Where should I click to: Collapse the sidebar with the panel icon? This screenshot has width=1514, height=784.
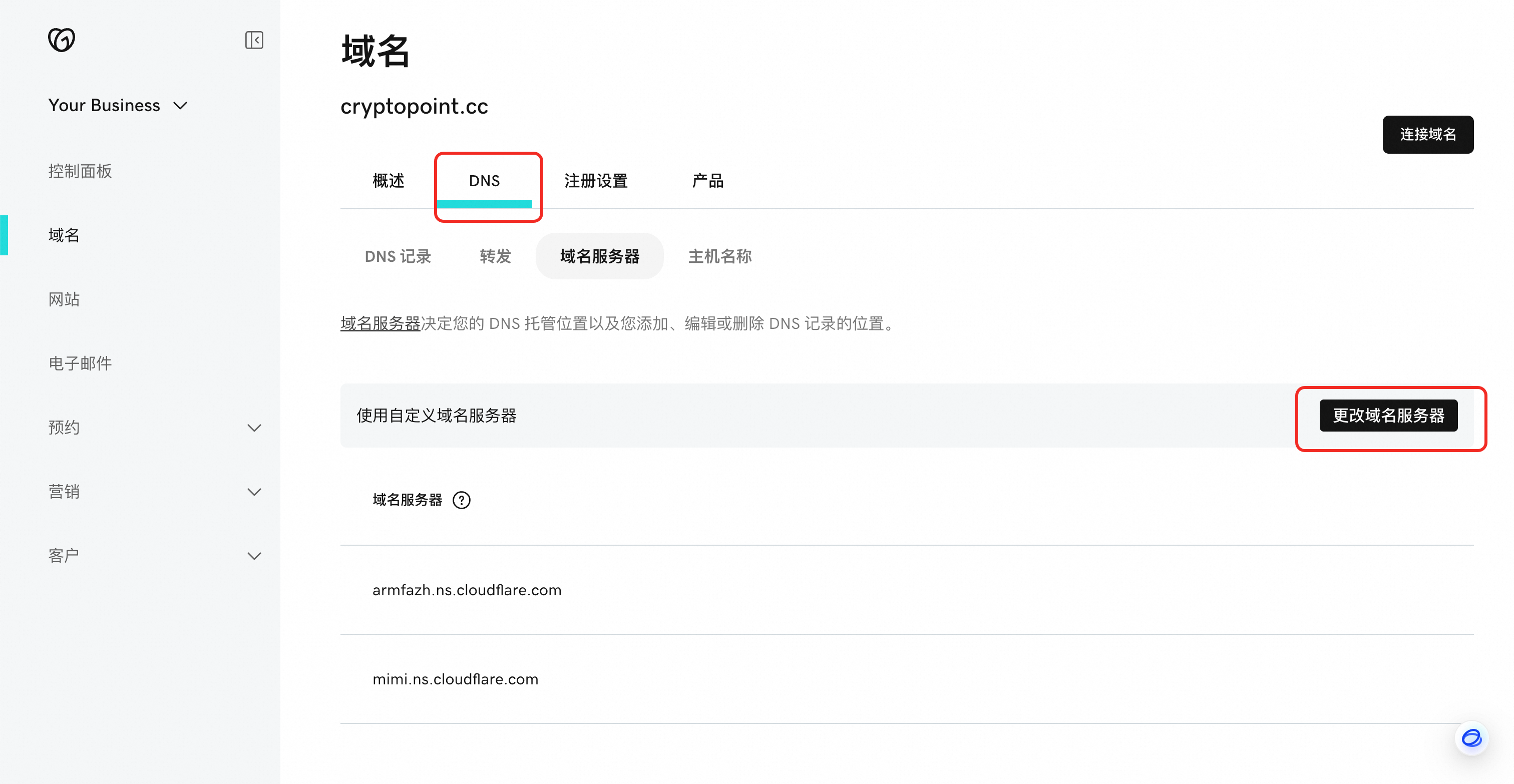click(x=254, y=40)
